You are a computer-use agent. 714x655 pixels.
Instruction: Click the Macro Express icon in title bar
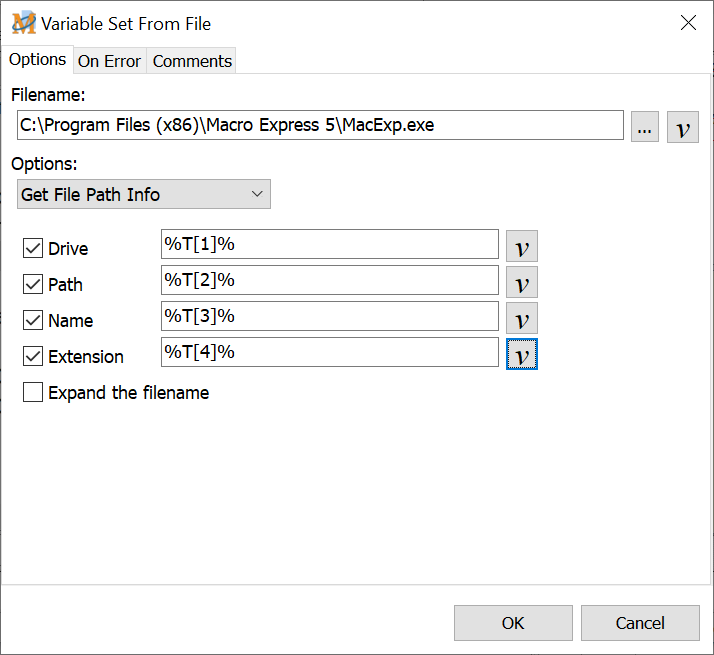23,23
